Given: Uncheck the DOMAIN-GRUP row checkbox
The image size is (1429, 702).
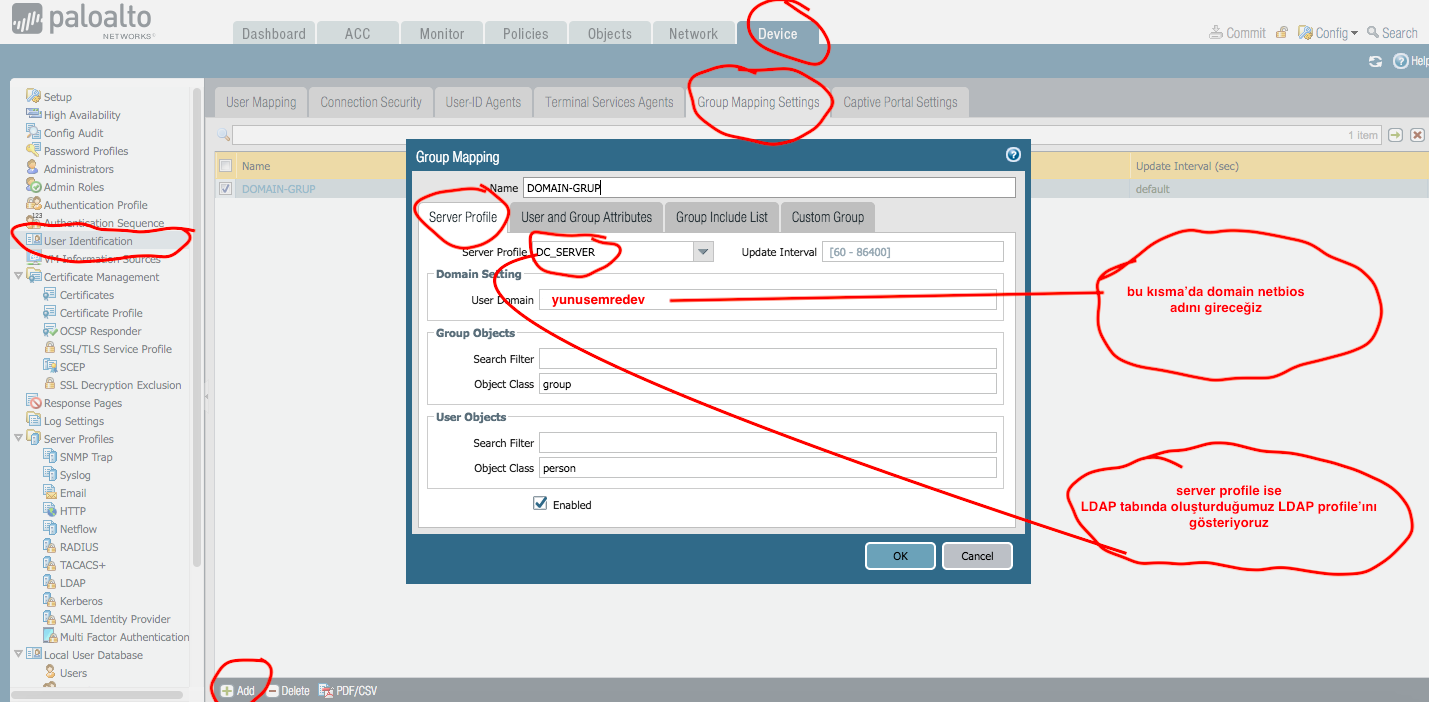Looking at the screenshot, I should 226,188.
